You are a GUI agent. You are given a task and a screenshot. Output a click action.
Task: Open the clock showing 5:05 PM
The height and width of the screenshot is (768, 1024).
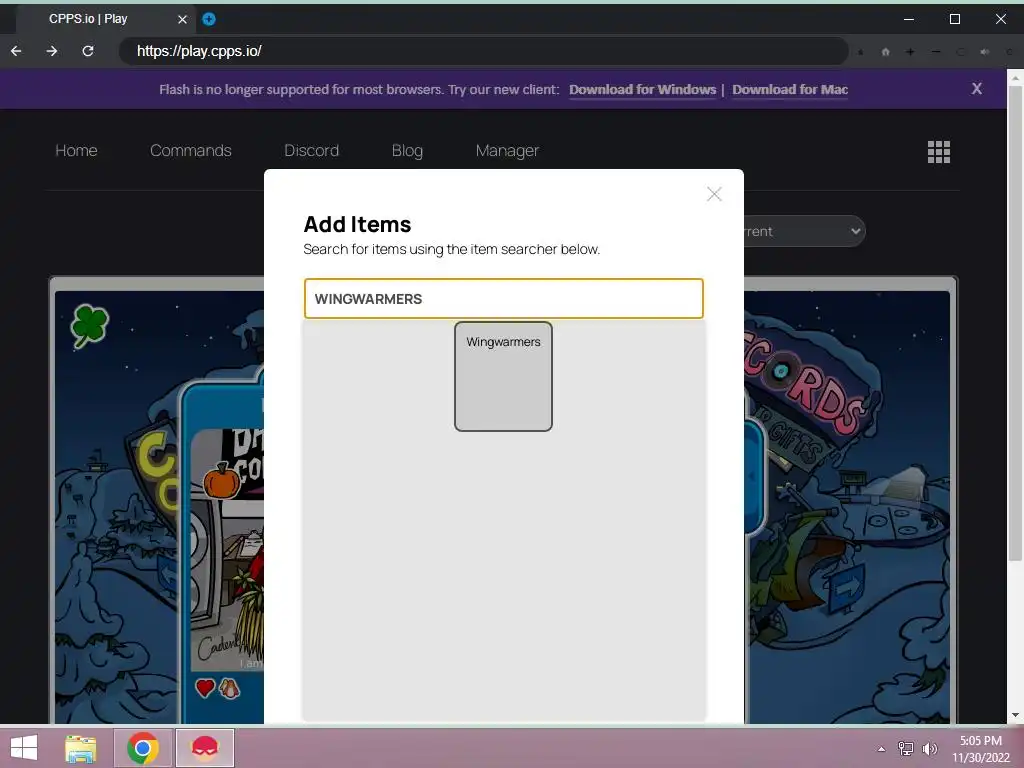point(980,748)
